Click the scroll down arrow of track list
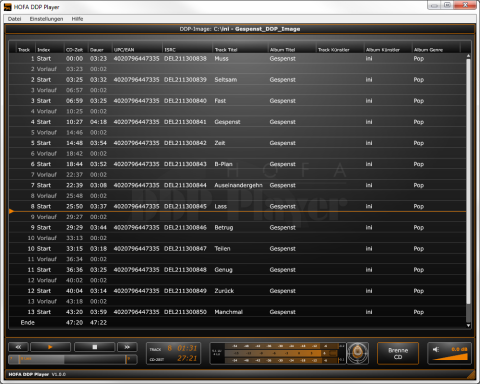Viewport: 480px width, 384px height. point(468,325)
